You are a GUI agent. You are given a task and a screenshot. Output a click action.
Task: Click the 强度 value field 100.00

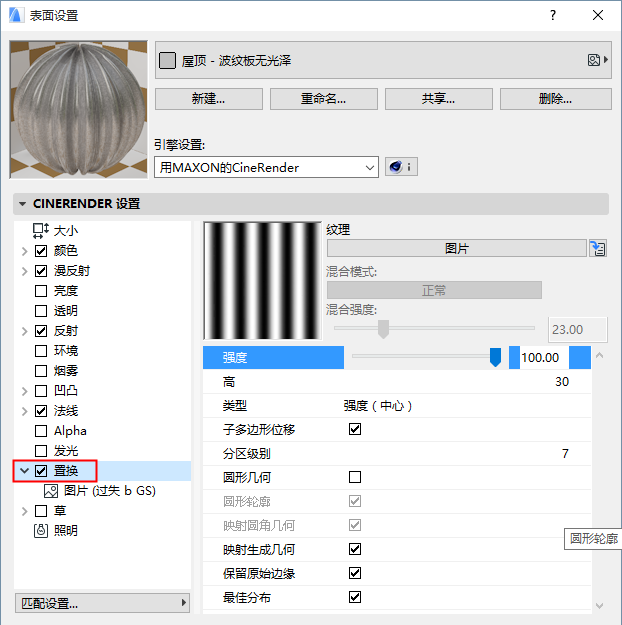544,357
